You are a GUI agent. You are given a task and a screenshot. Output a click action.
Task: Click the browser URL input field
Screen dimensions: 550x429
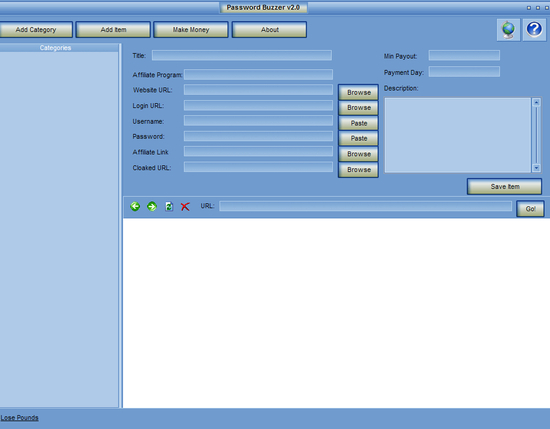click(x=365, y=206)
